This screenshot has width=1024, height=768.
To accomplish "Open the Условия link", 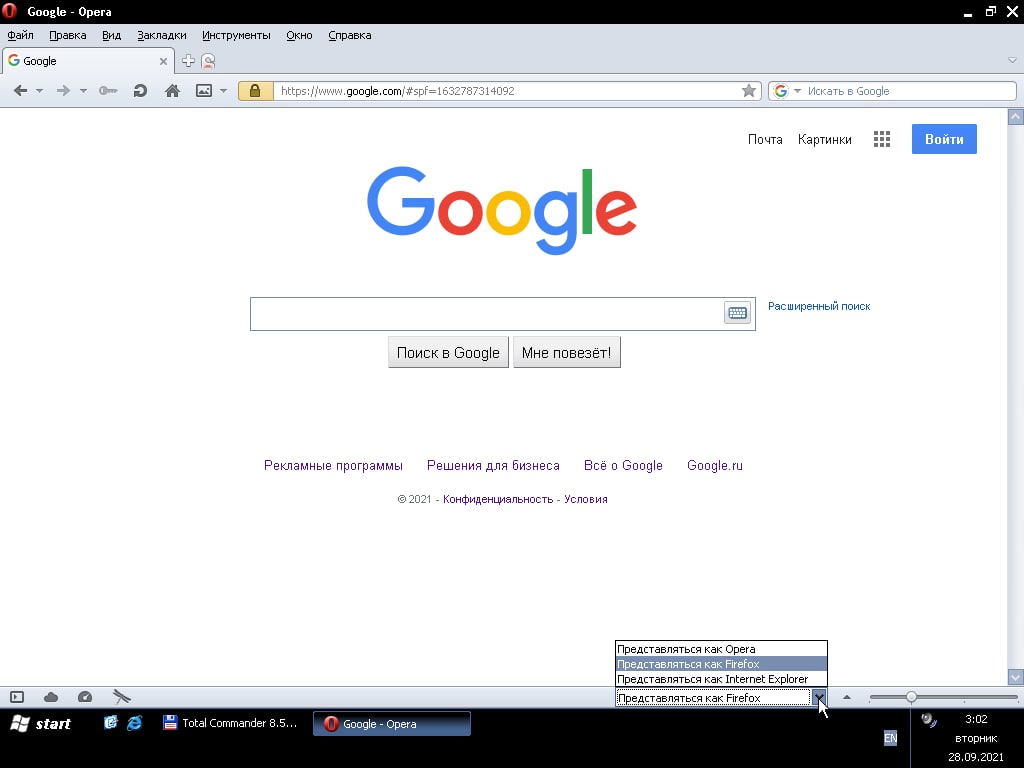I will click(586, 500).
